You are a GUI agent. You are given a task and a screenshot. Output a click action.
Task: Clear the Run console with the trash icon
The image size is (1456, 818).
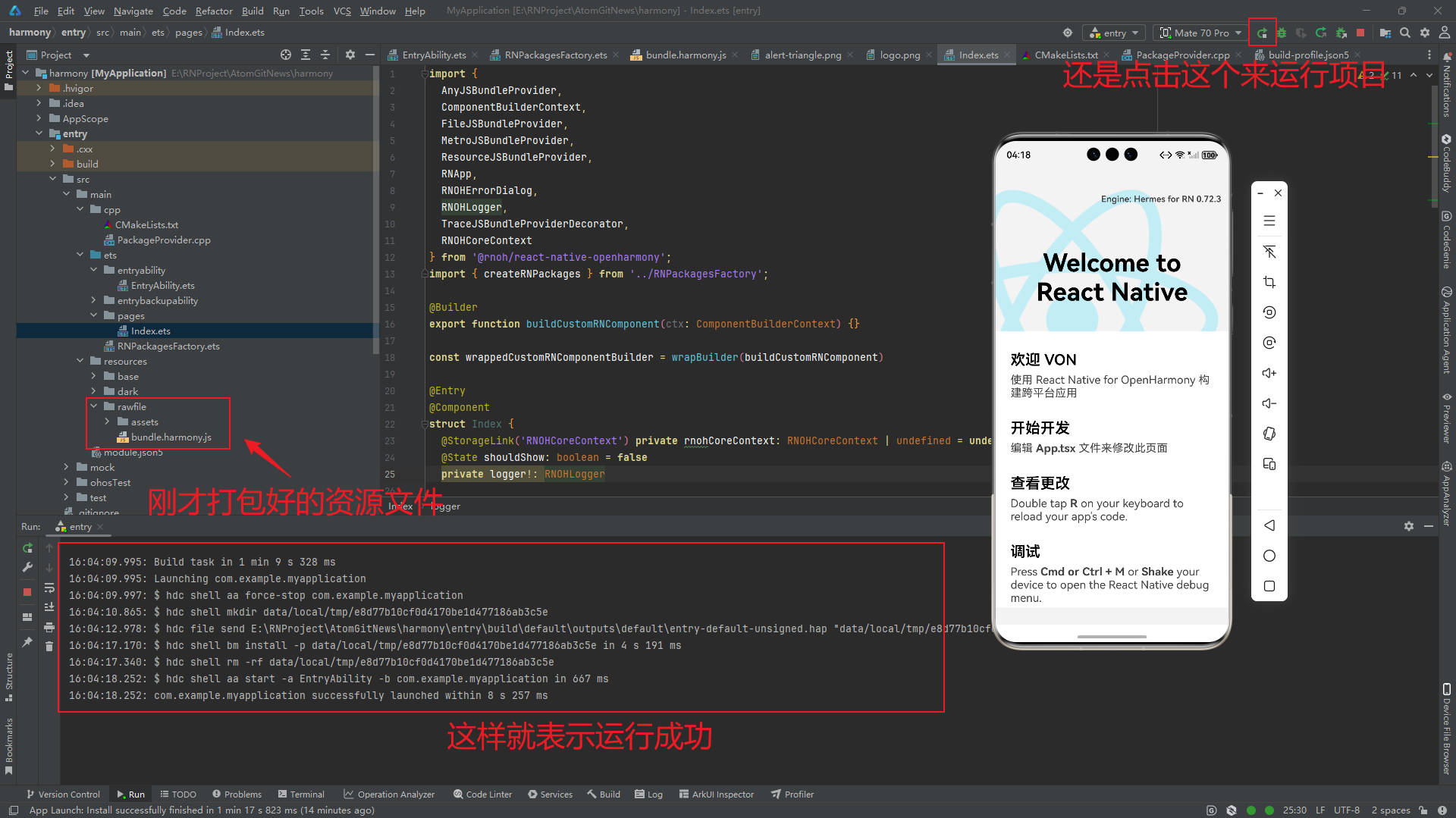point(49,645)
